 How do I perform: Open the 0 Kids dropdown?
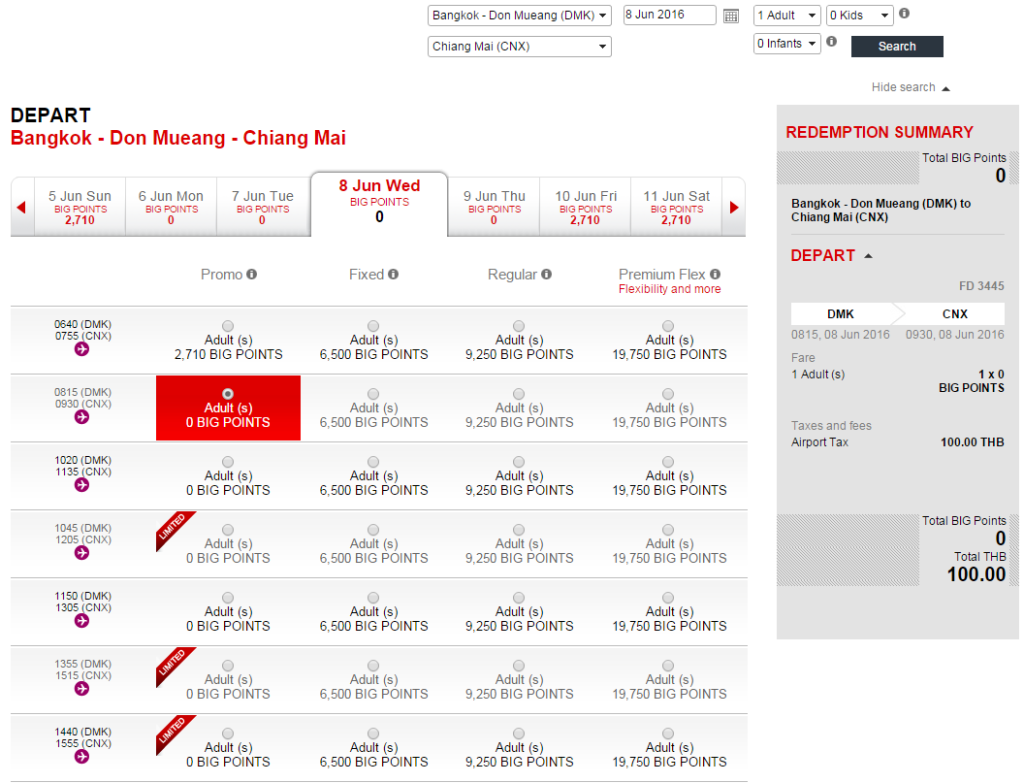[x=859, y=15]
